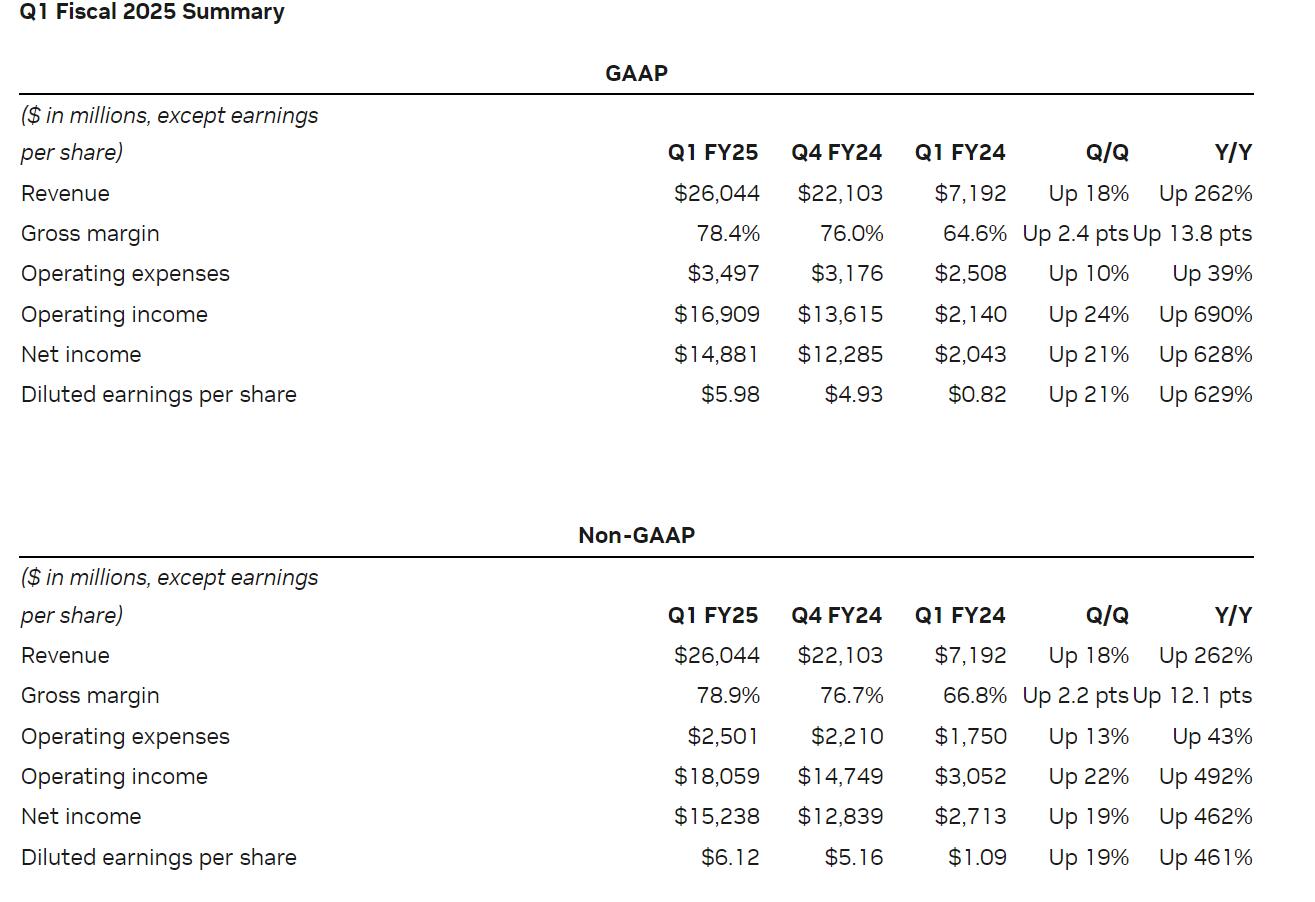This screenshot has height=902, width=1315.
Task: Select the $15,238 net income figure
Action: (x=717, y=816)
